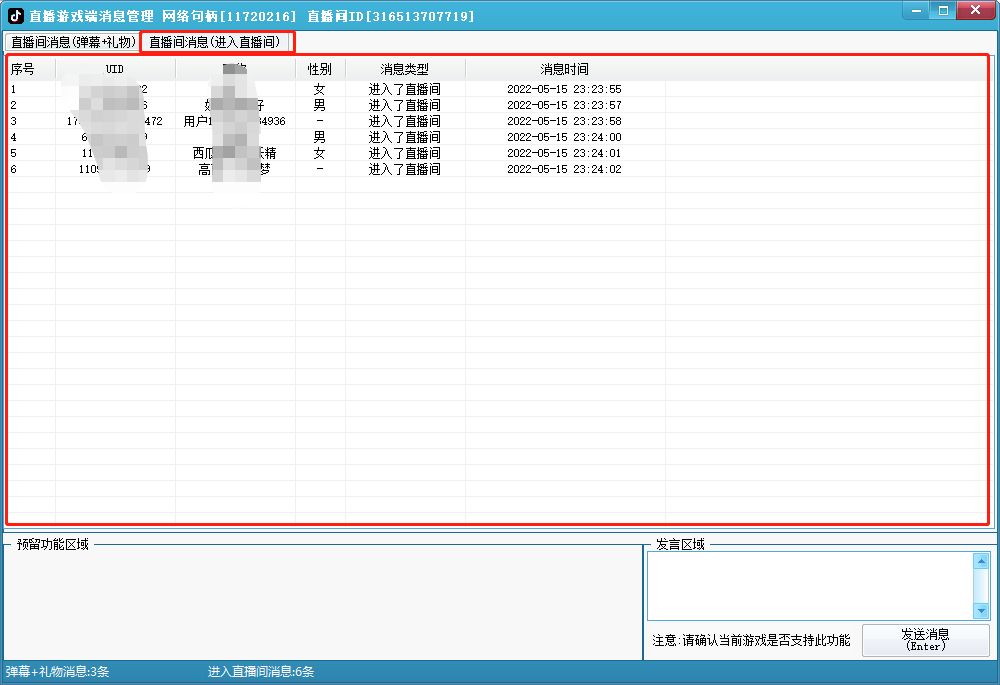This screenshot has width=1000, height=685.
Task: Click the 消息时间 column header
Action: click(x=565, y=69)
